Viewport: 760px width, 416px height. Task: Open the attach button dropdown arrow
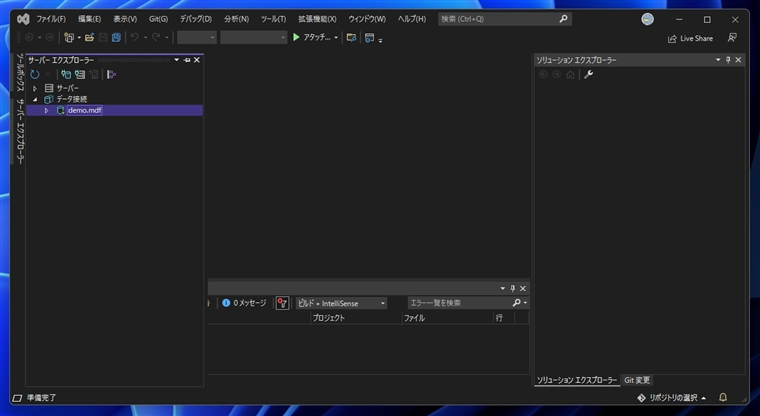click(336, 38)
